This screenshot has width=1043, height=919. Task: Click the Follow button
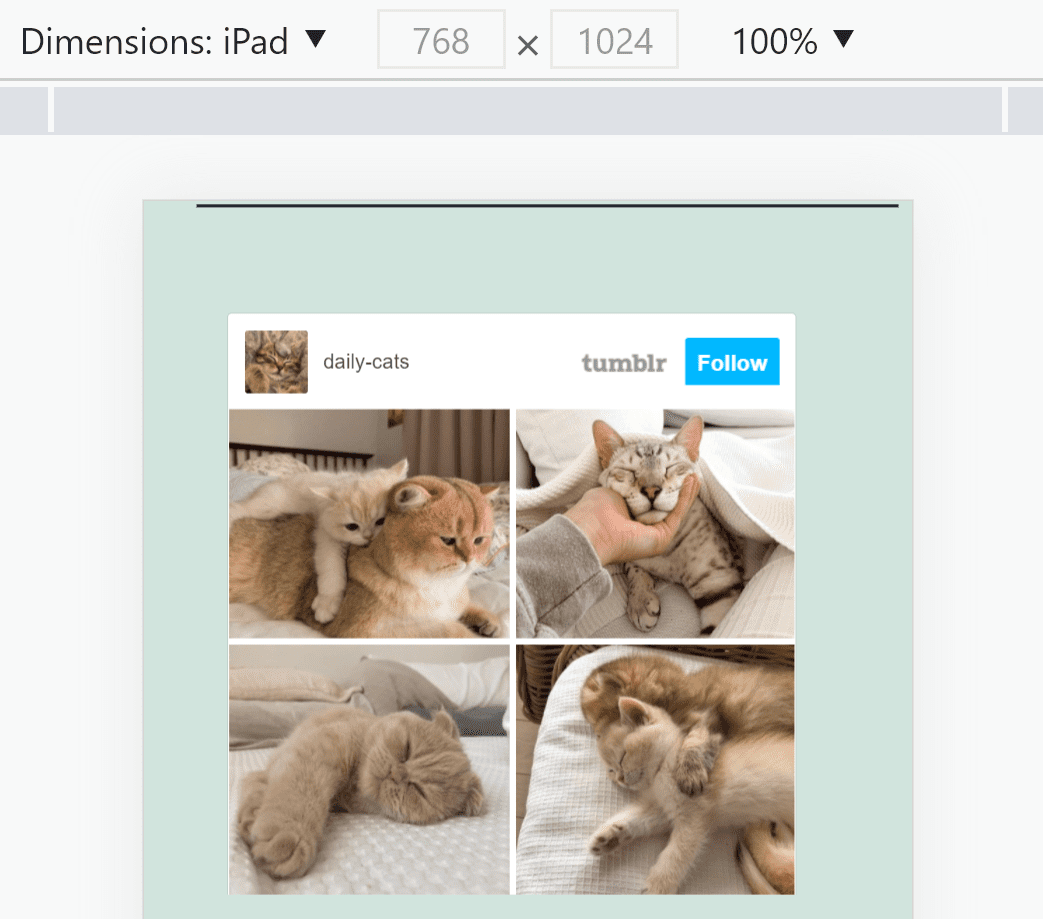732,362
